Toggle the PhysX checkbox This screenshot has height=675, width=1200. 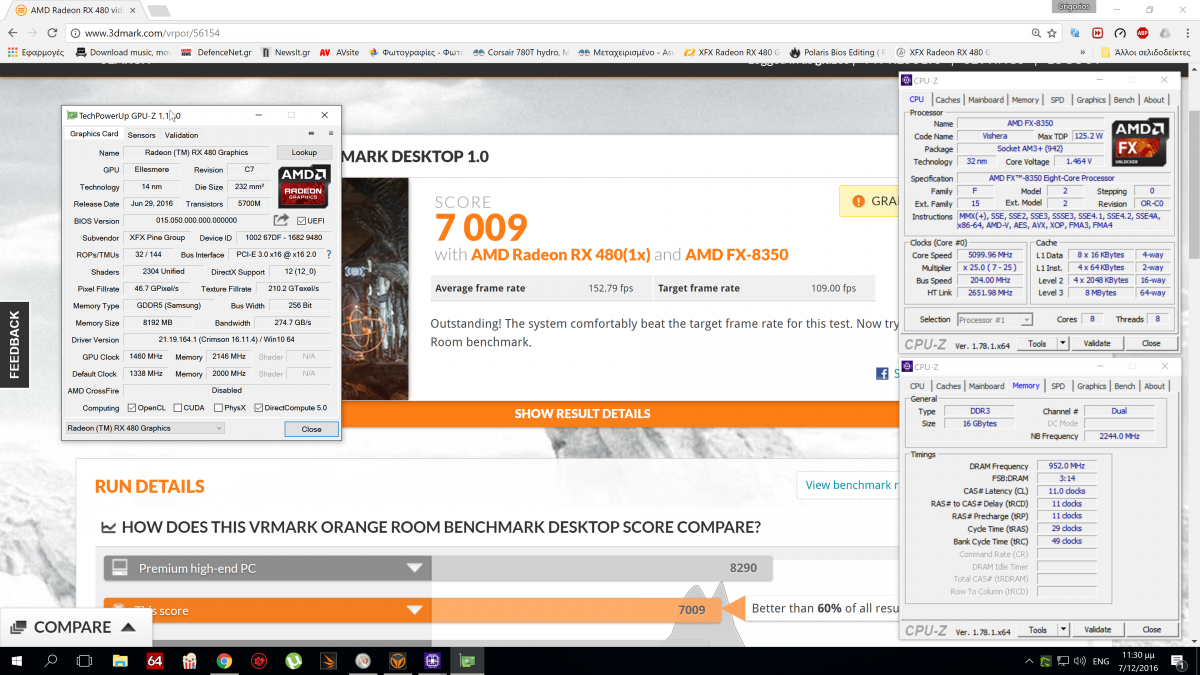point(217,408)
